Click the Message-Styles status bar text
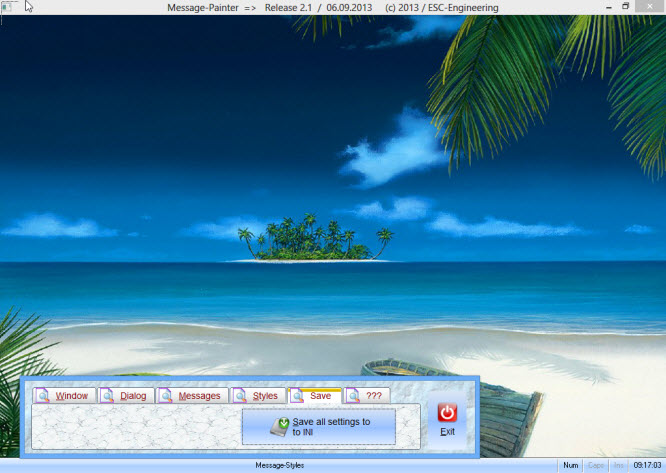The width and height of the screenshot is (666, 473). pyautogui.click(x=279, y=466)
